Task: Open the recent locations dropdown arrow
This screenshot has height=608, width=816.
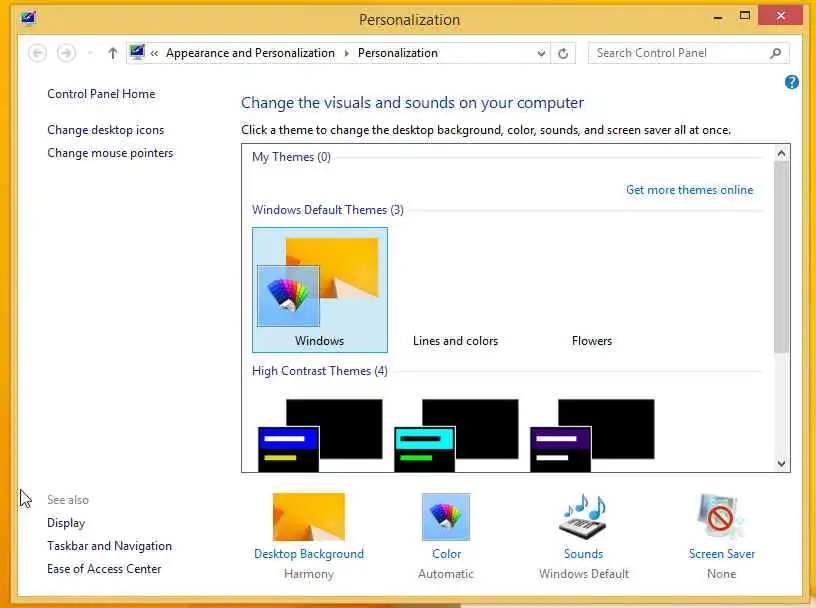Action: [x=90, y=53]
